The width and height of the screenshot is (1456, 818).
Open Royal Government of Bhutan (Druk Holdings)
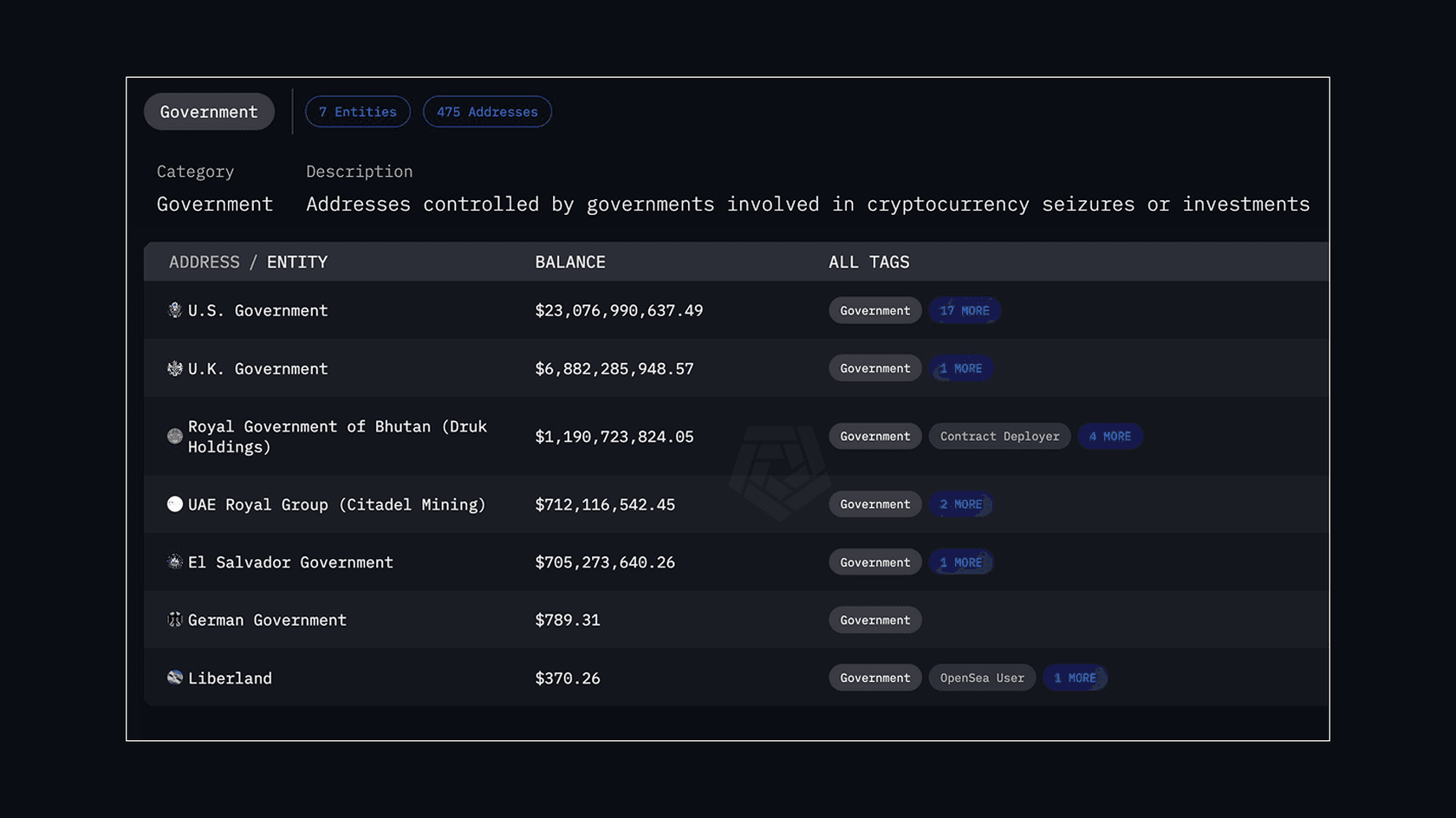tap(337, 437)
